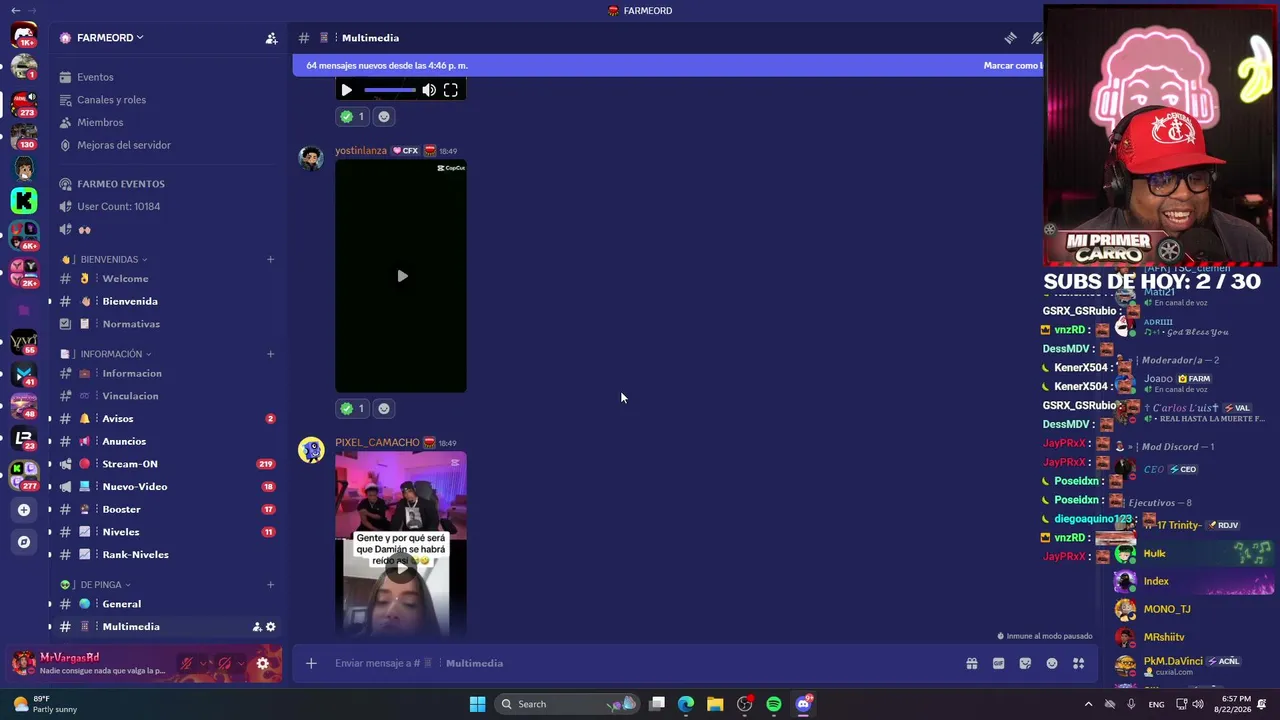Toggle the taskbar microphone tray icon
The image size is (1280, 720).
pyautogui.click(x=1131, y=704)
